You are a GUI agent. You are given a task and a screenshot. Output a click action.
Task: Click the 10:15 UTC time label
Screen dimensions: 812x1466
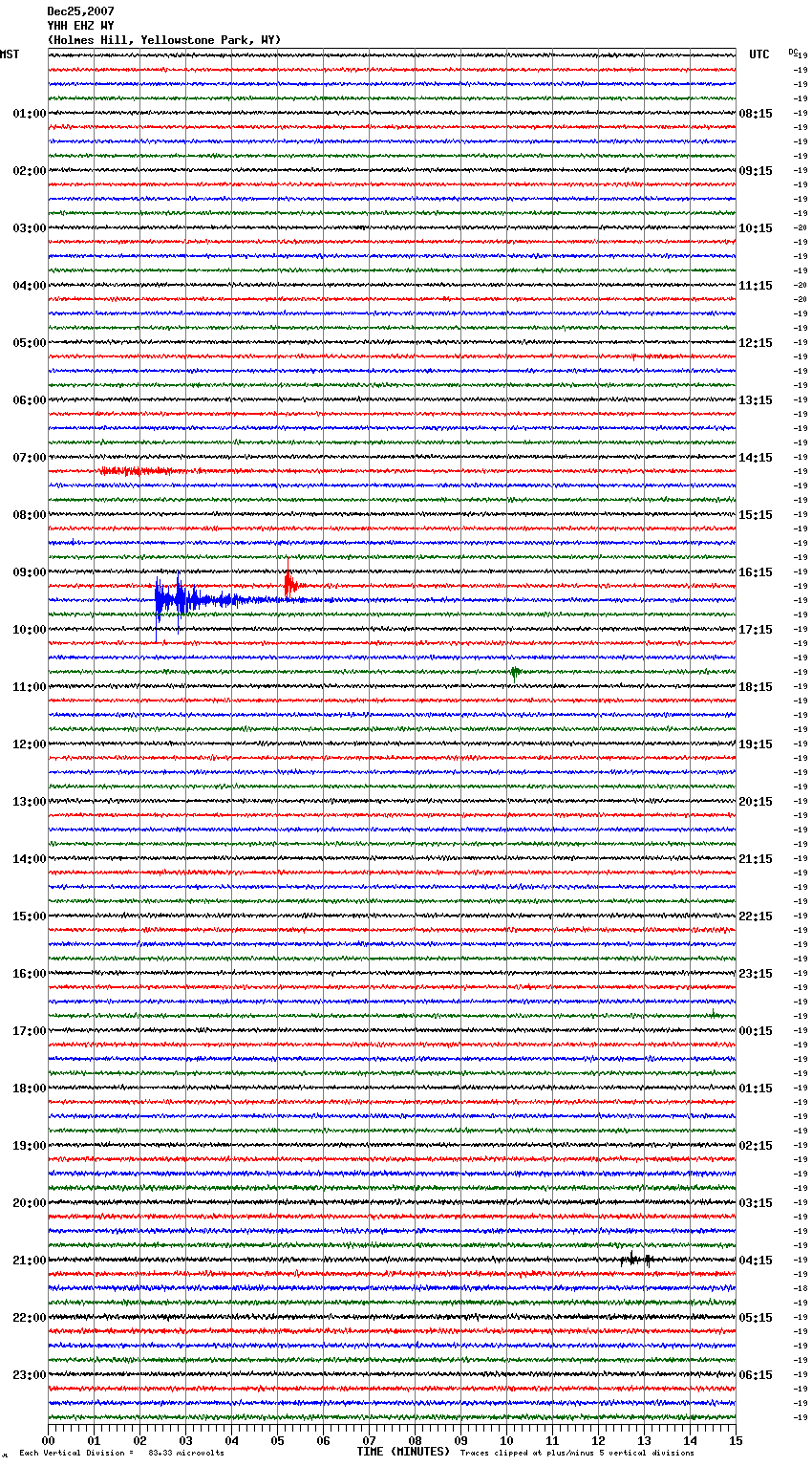tap(756, 228)
